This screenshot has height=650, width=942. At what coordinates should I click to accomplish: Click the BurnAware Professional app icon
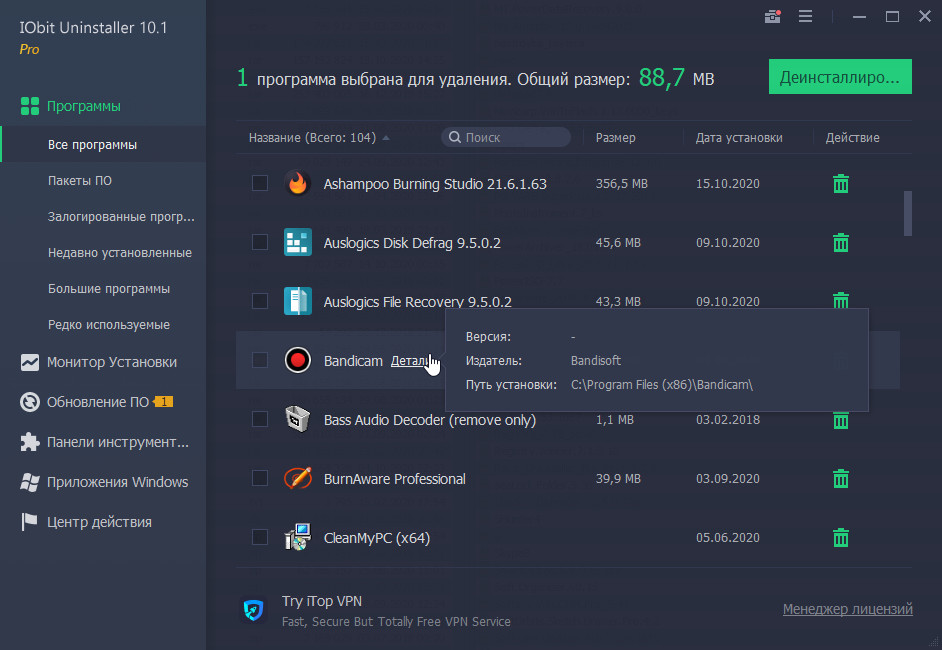tap(297, 478)
